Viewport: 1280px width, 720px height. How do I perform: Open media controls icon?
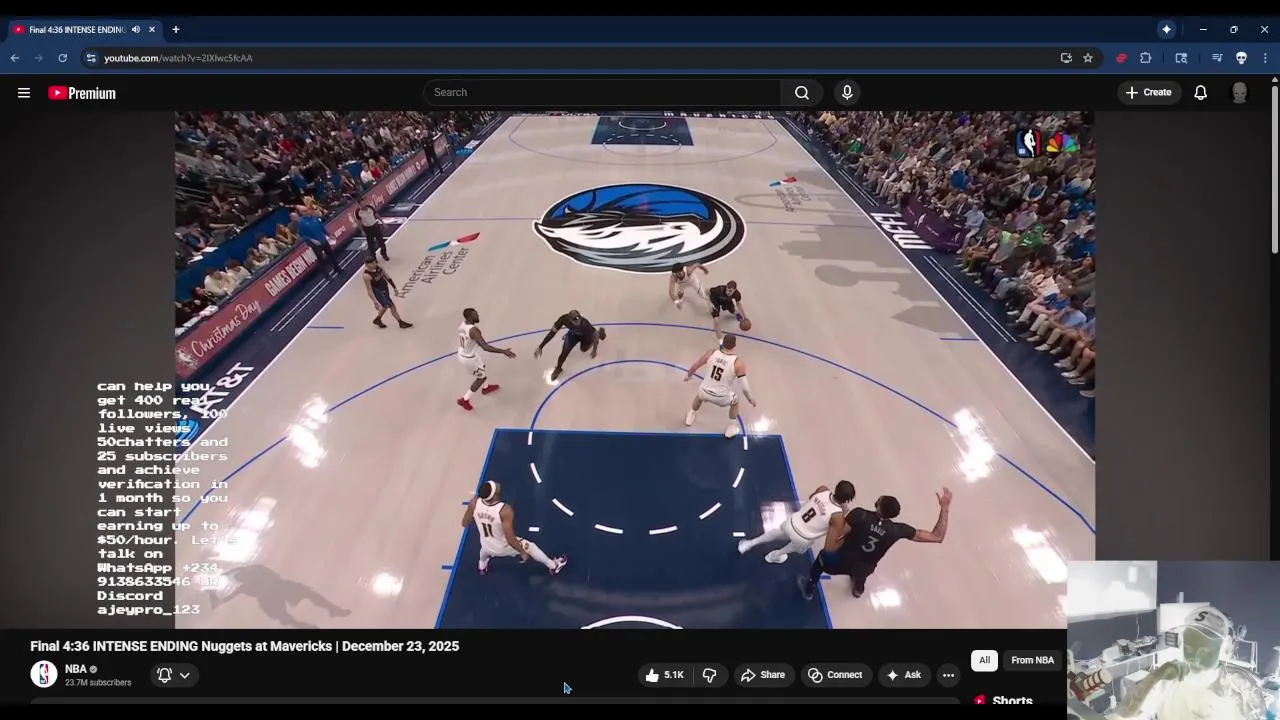1217,58
